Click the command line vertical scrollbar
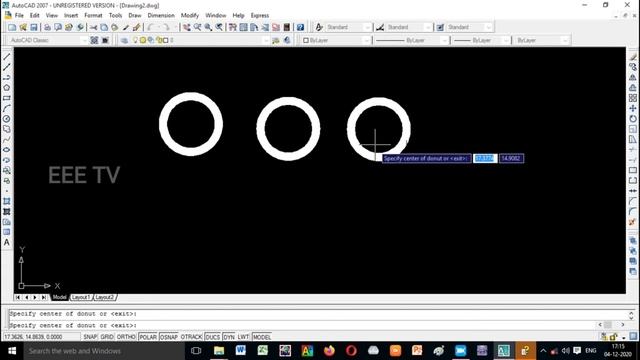 pos(631,315)
